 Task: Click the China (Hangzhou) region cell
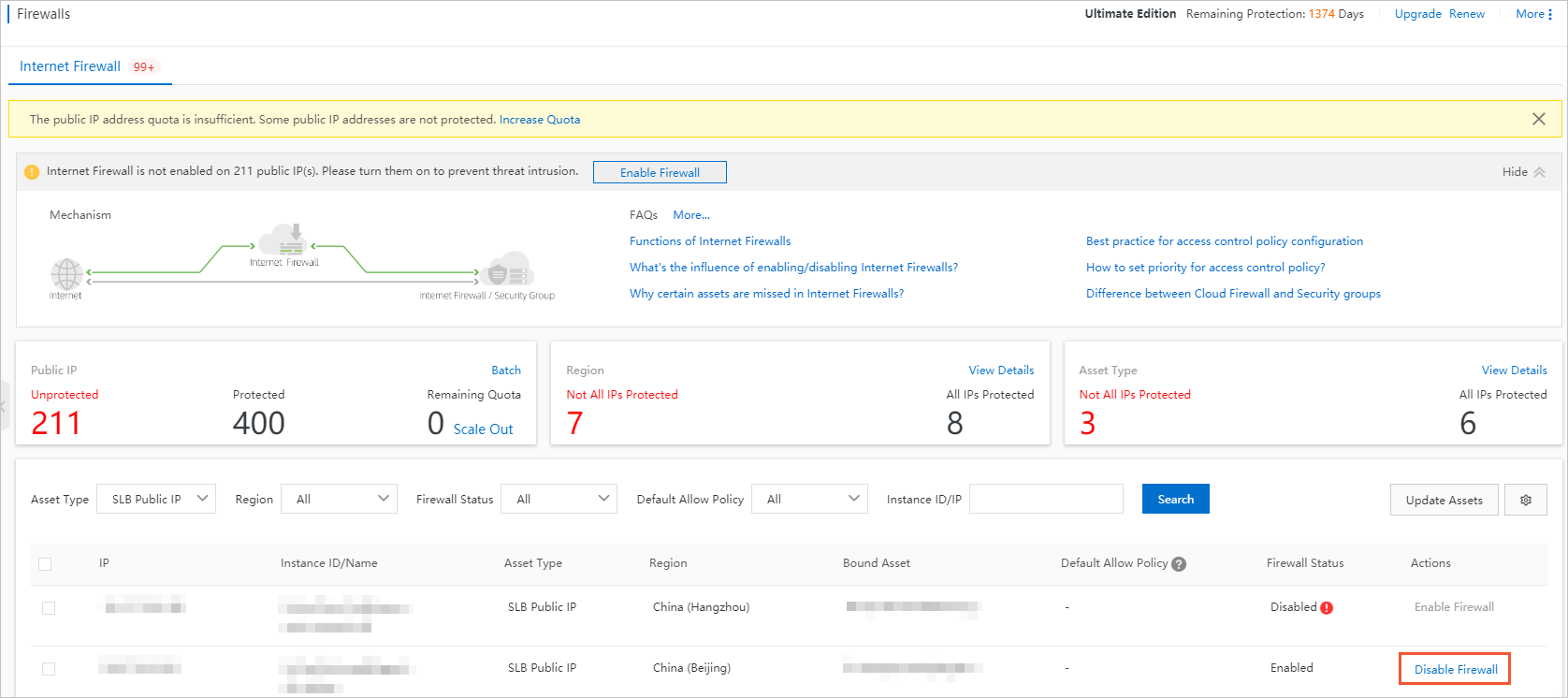[x=701, y=607]
